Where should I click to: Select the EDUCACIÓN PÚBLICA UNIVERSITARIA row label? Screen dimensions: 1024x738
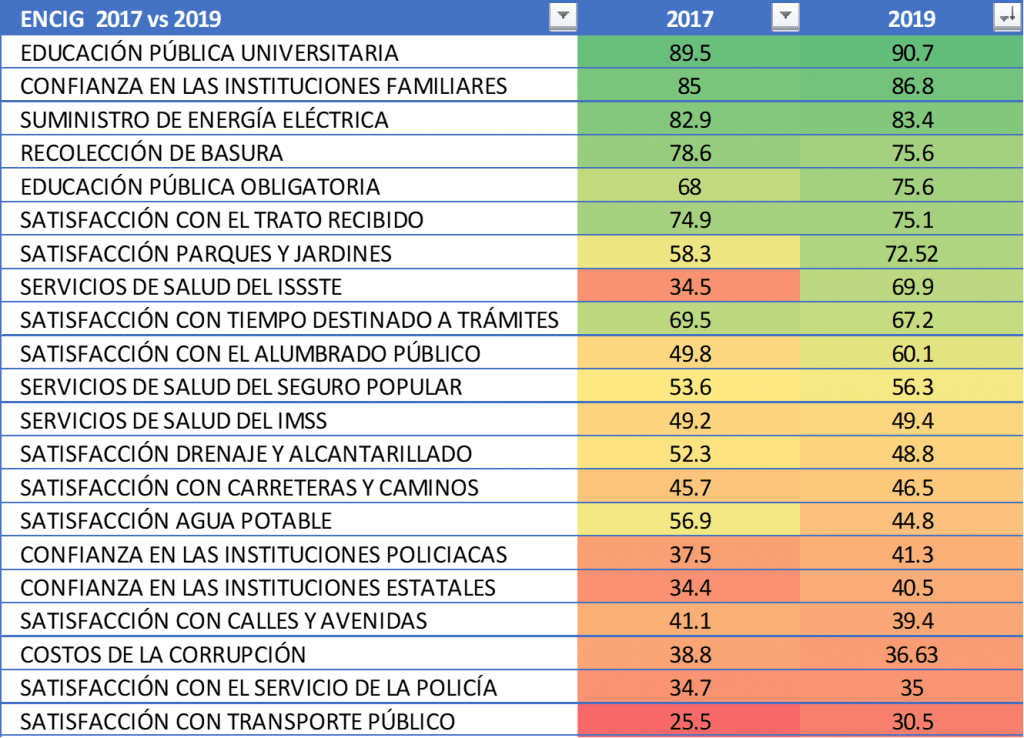point(209,52)
